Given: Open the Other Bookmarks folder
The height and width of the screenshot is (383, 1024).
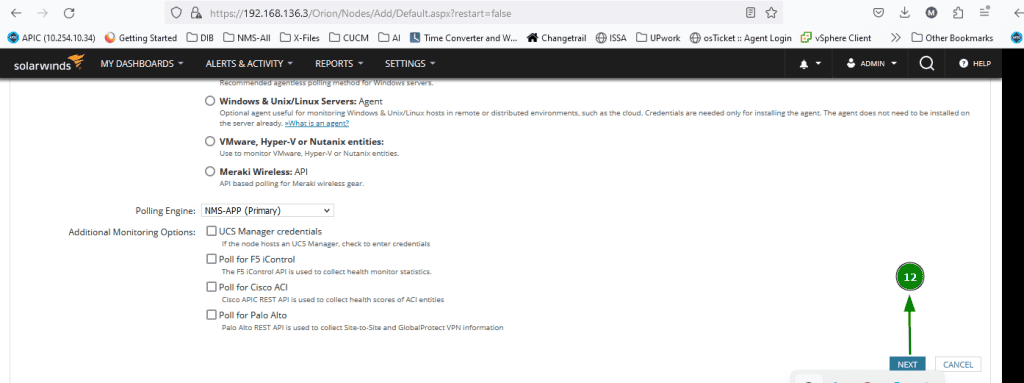Looking at the screenshot, I should coord(952,38).
